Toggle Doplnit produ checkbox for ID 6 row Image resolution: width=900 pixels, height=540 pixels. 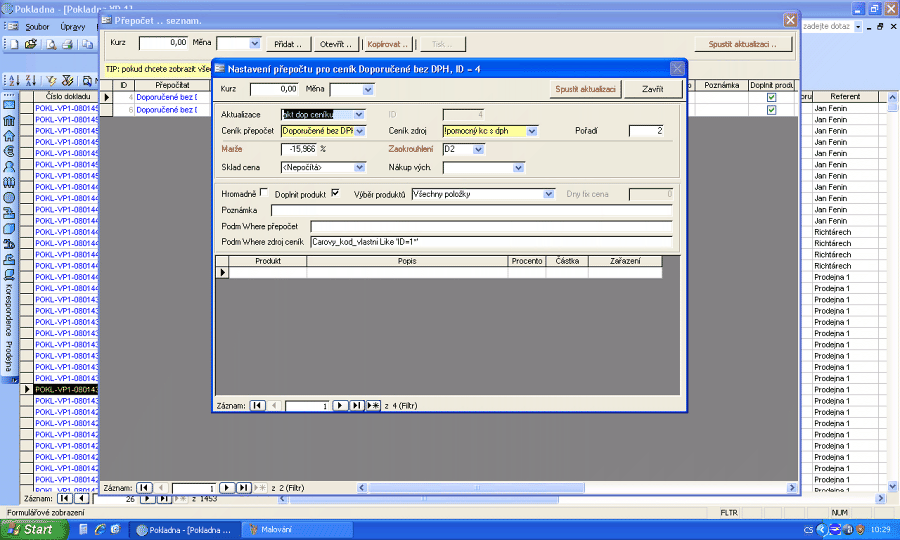pyautogui.click(x=771, y=110)
